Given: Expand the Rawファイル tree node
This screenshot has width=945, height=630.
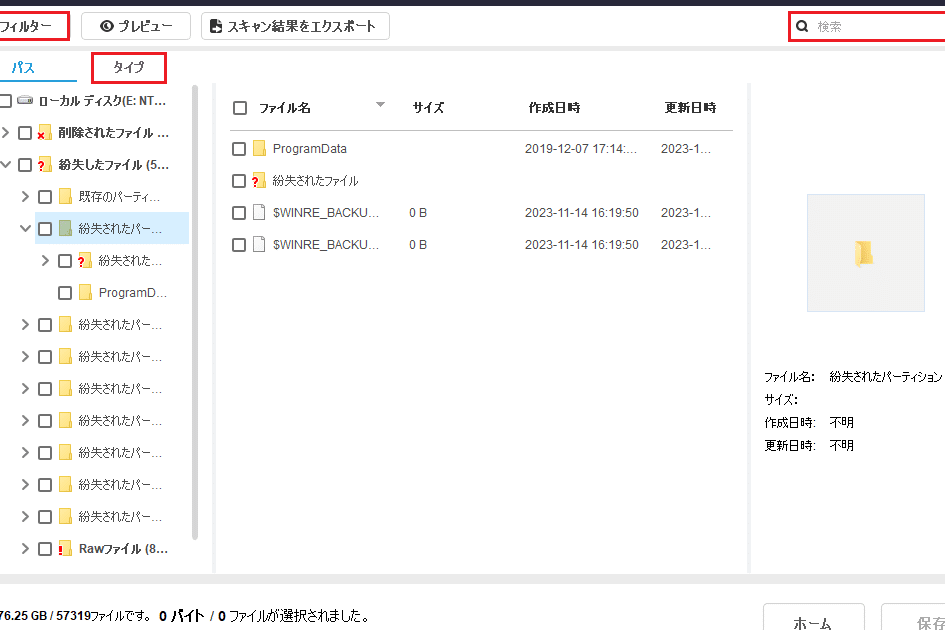Looking at the screenshot, I should pos(26,549).
